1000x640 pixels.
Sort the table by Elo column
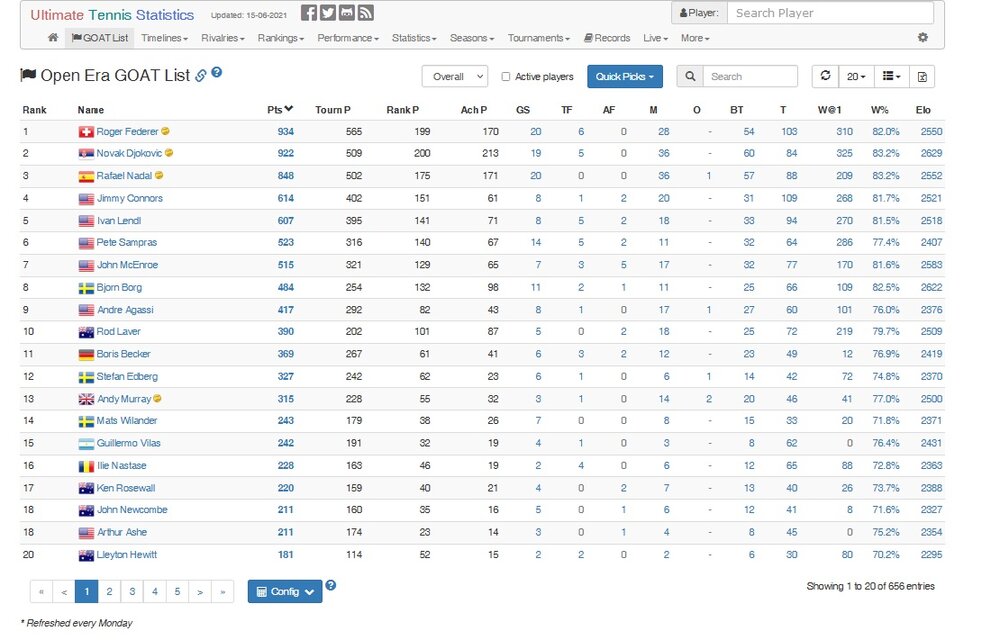coord(923,110)
